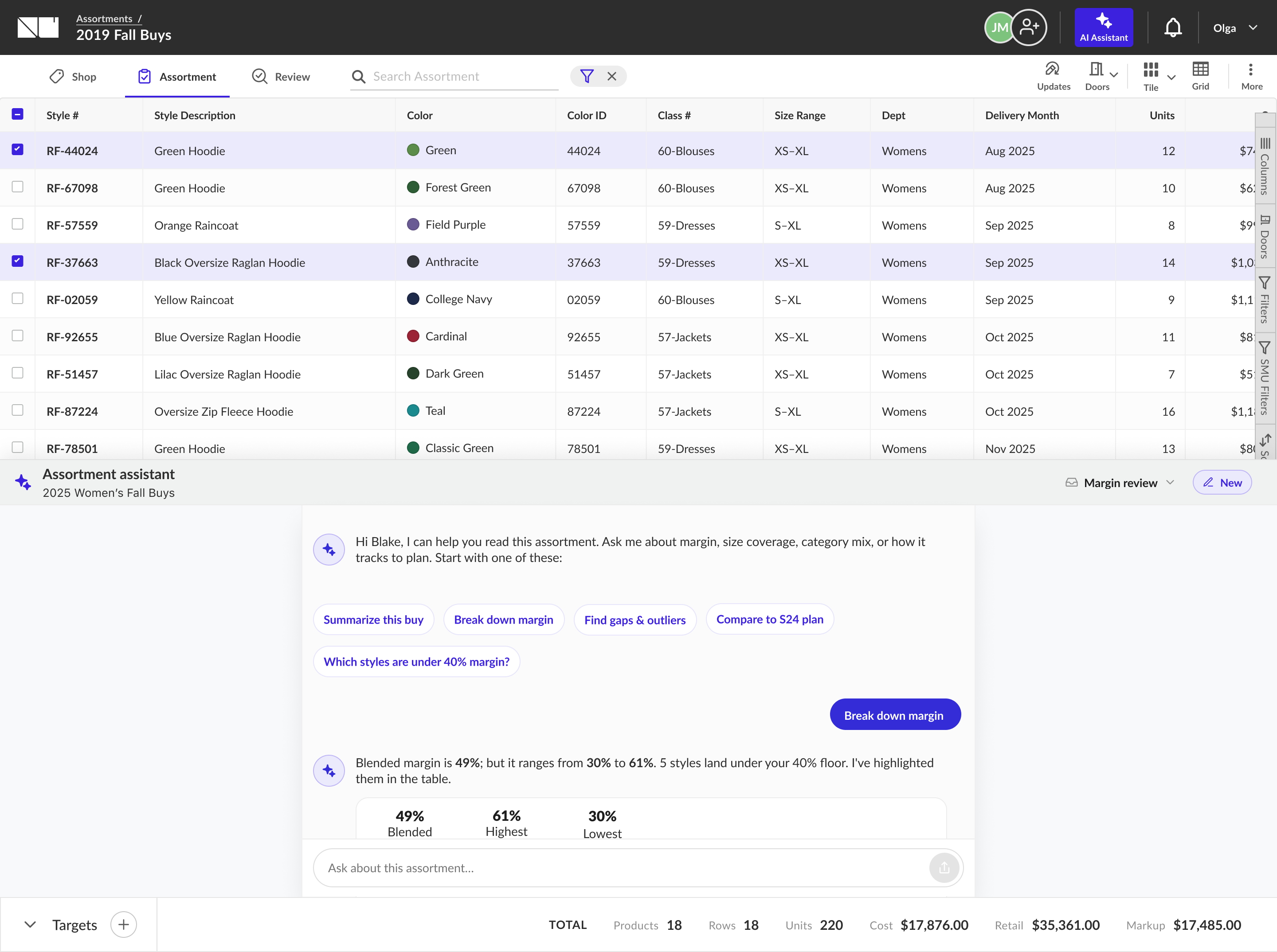Click the Review magnifier-check icon
The width and height of the screenshot is (1277, 952).
[x=259, y=77]
